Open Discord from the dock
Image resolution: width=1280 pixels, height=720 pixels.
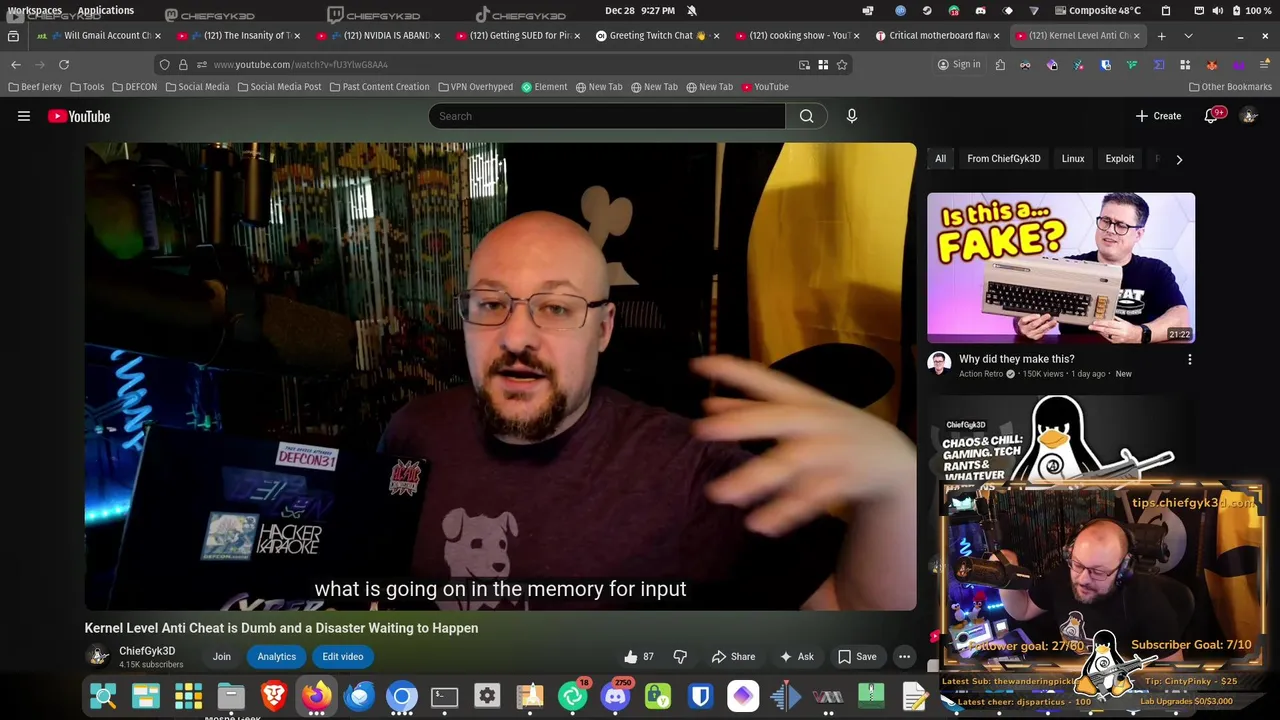pyautogui.click(x=615, y=696)
